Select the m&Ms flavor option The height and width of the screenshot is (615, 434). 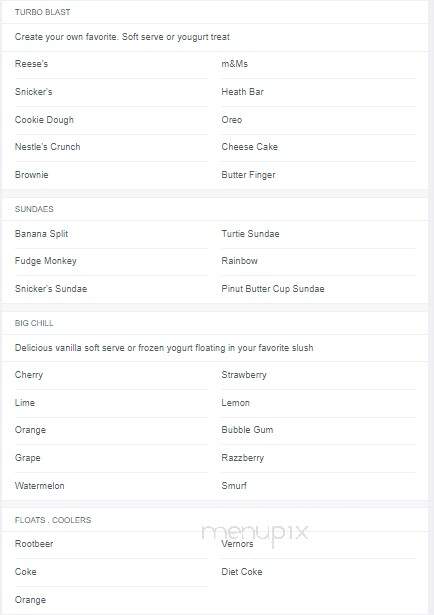tap(234, 64)
